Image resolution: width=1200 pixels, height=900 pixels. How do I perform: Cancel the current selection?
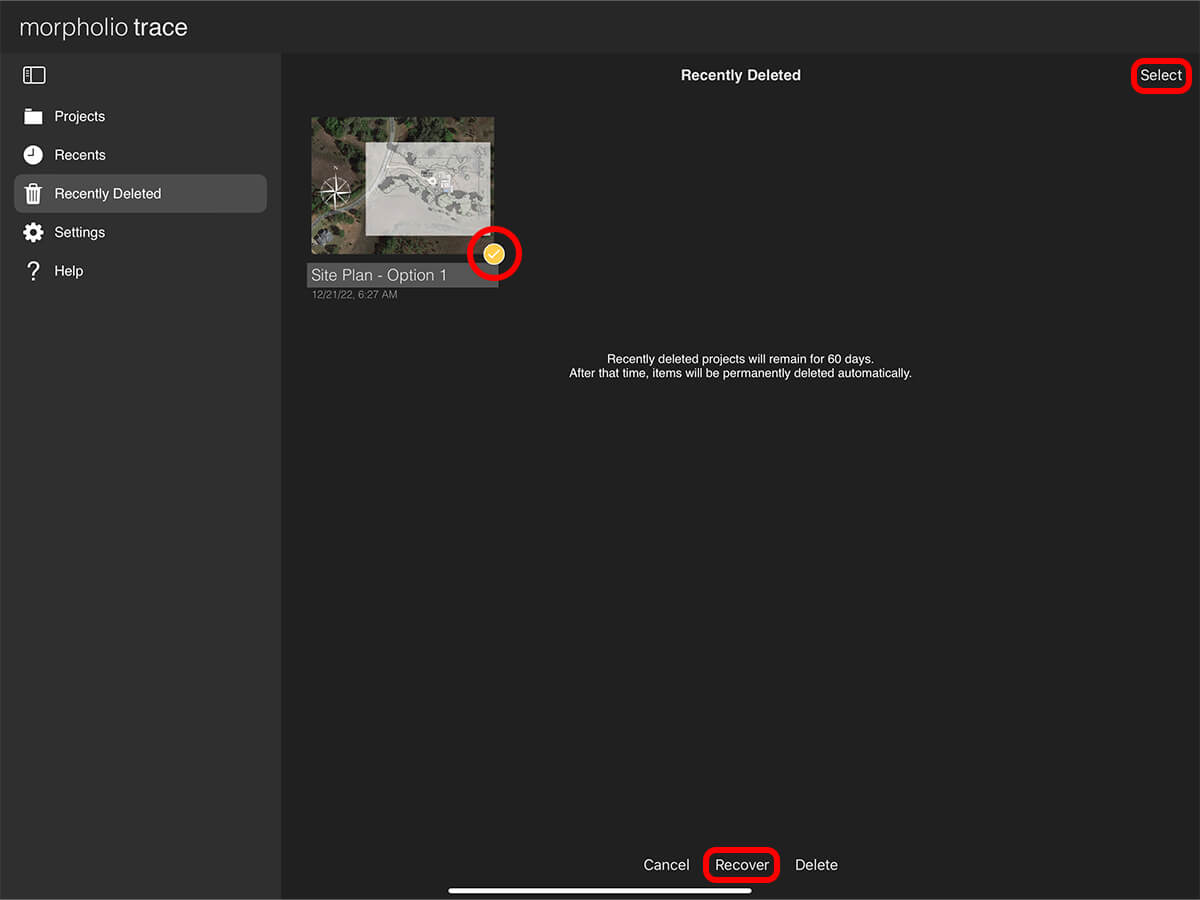(666, 865)
